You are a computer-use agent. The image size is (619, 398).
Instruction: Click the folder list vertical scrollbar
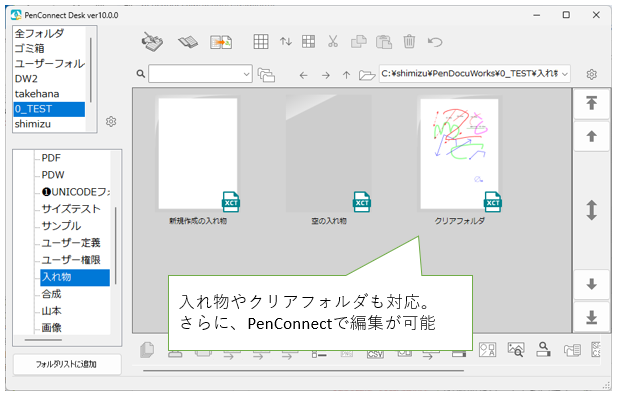[91, 70]
